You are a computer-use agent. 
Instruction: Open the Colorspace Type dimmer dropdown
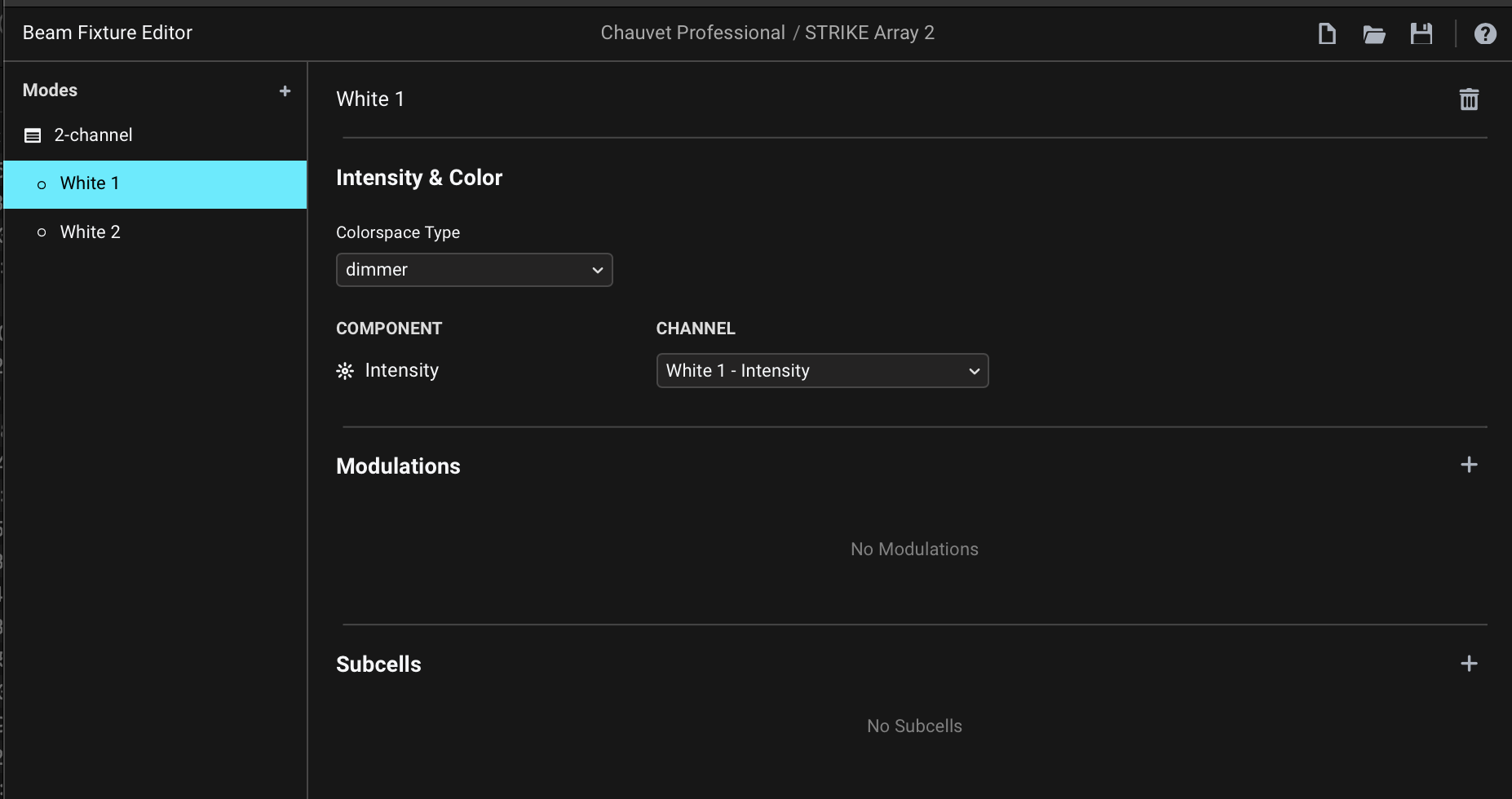(474, 270)
